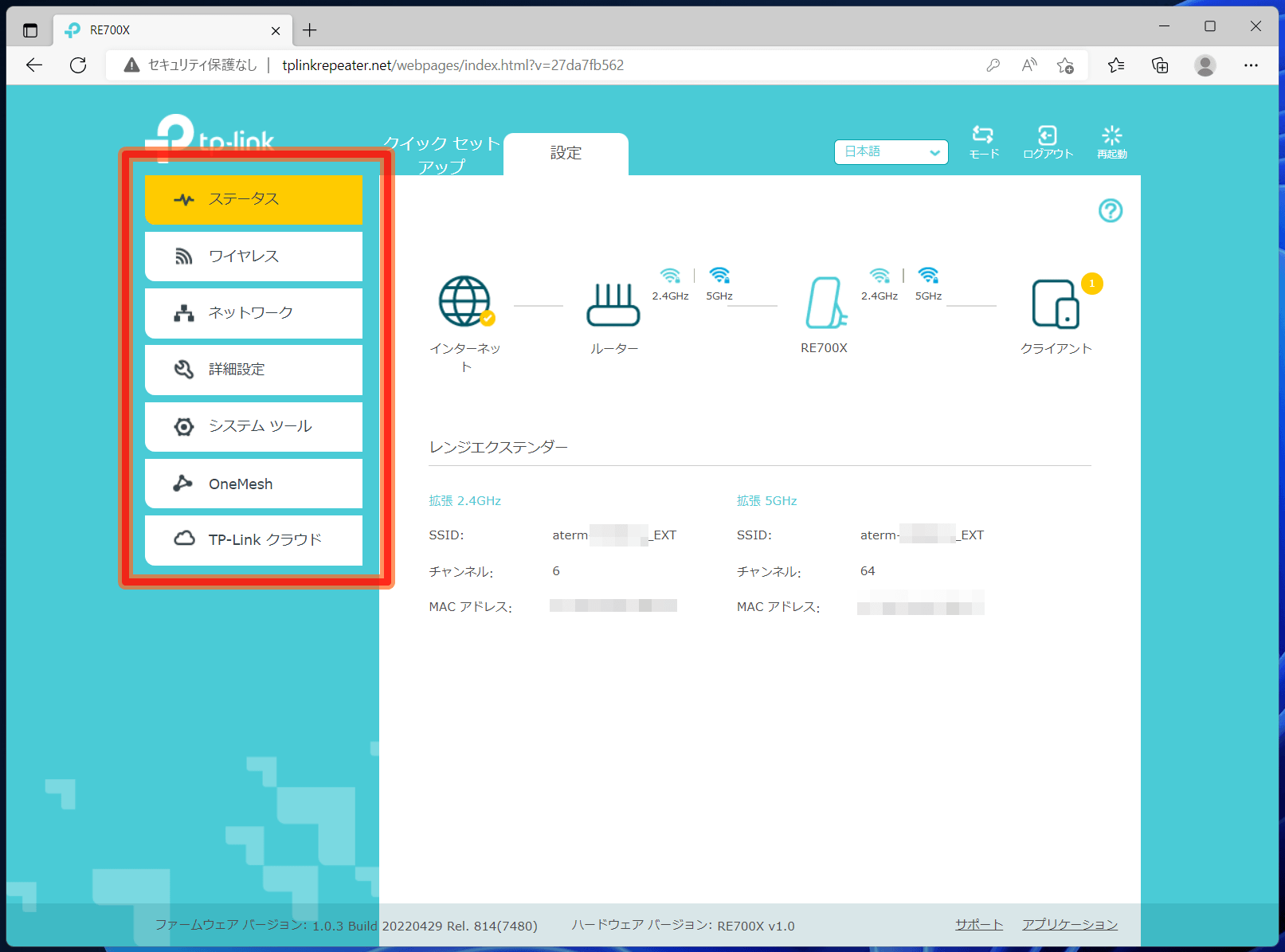Open the help question mark icon
1285x952 pixels.
(1111, 210)
